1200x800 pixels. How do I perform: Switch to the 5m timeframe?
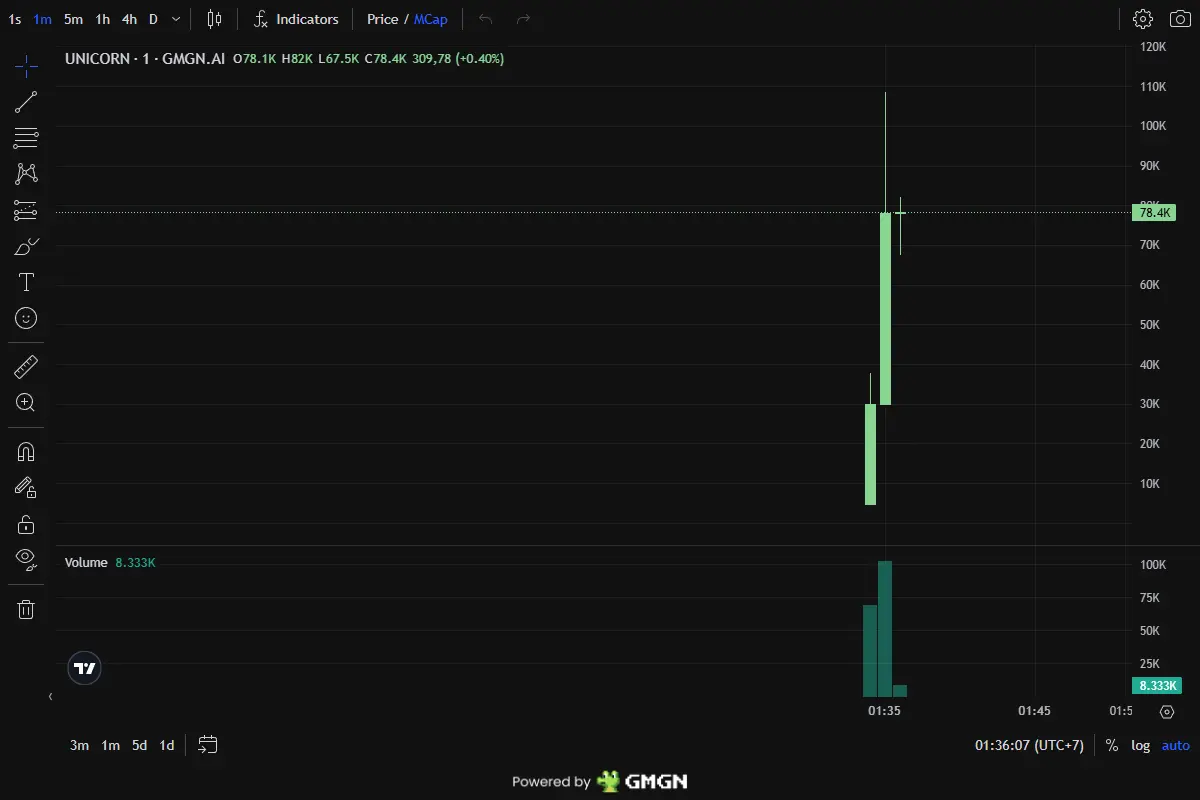pos(73,19)
